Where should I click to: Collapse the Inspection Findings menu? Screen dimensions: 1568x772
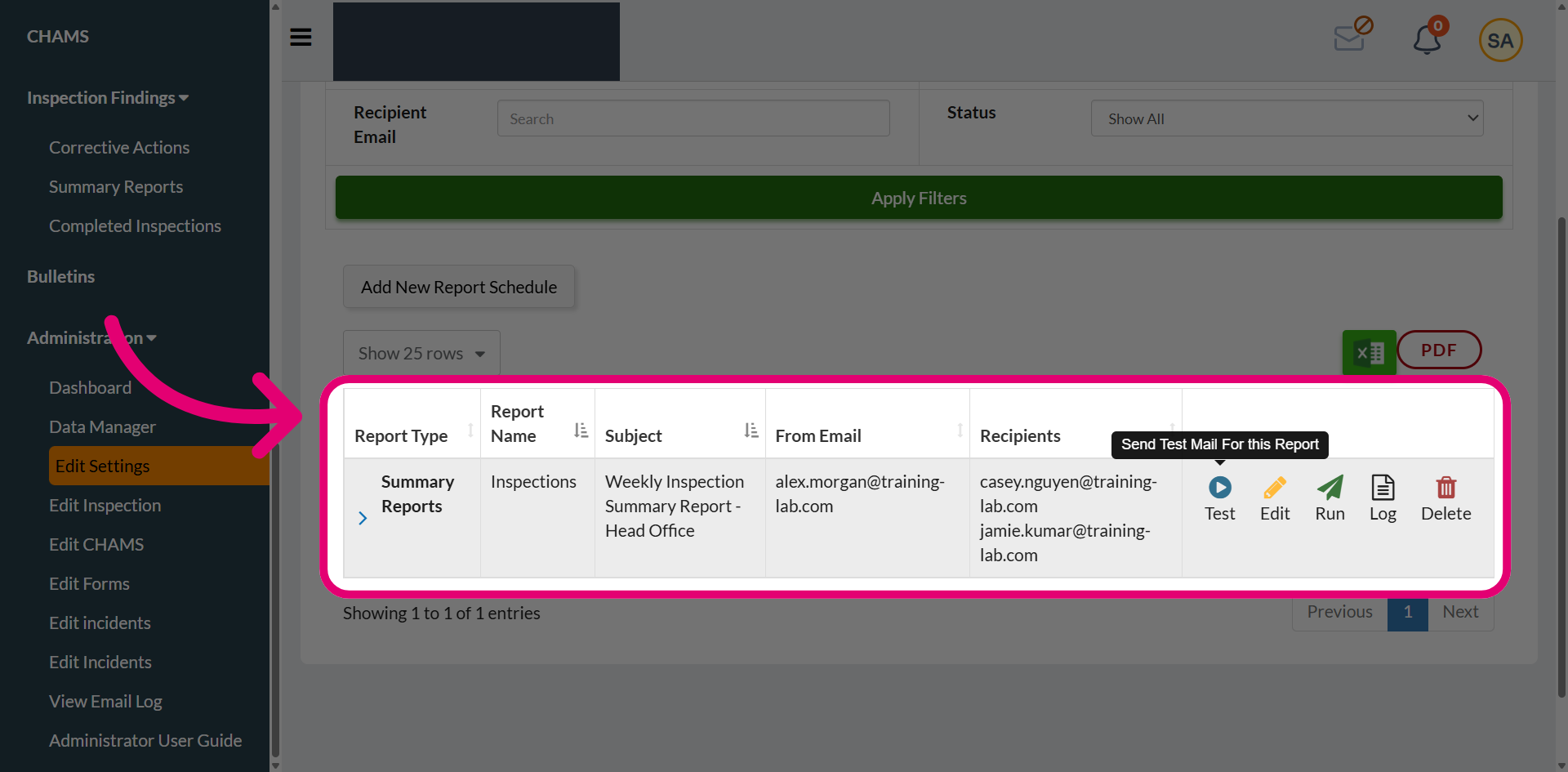(x=108, y=98)
